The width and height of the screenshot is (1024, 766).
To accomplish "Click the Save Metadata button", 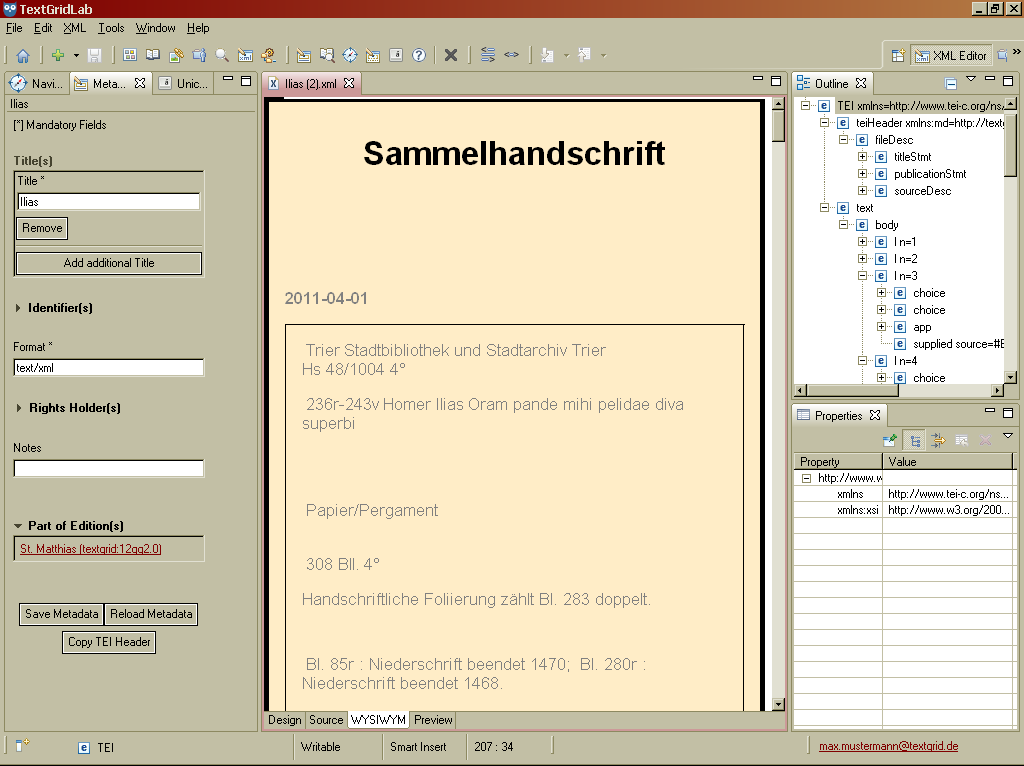I will pos(62,614).
